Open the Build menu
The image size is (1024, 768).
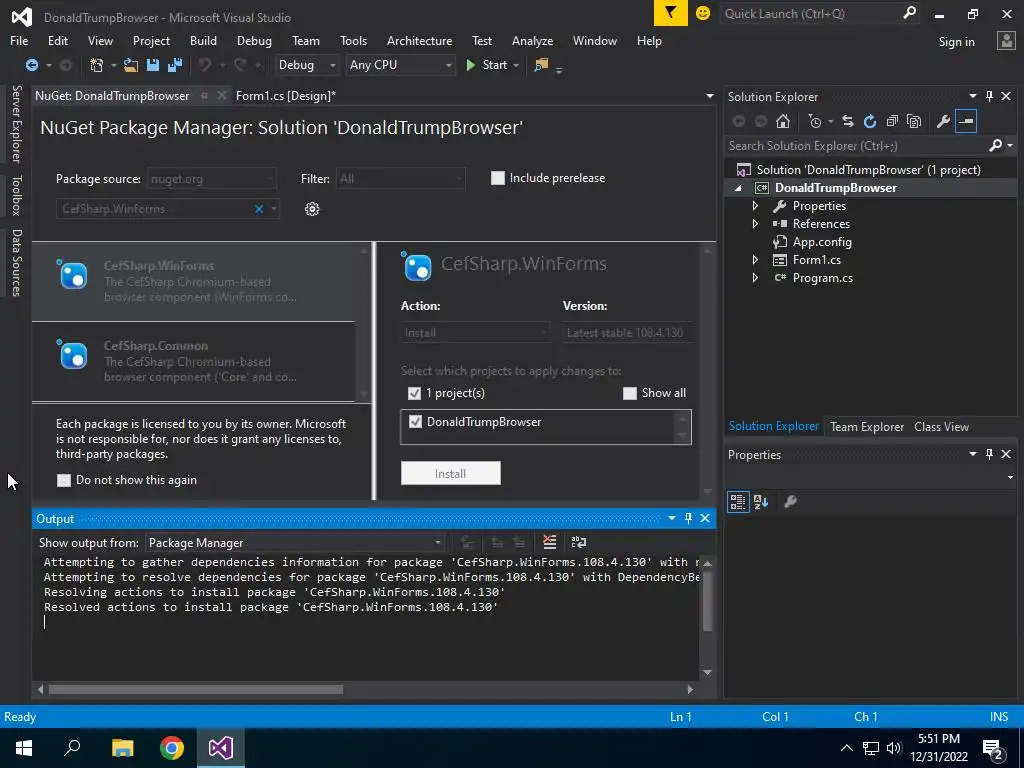203,40
